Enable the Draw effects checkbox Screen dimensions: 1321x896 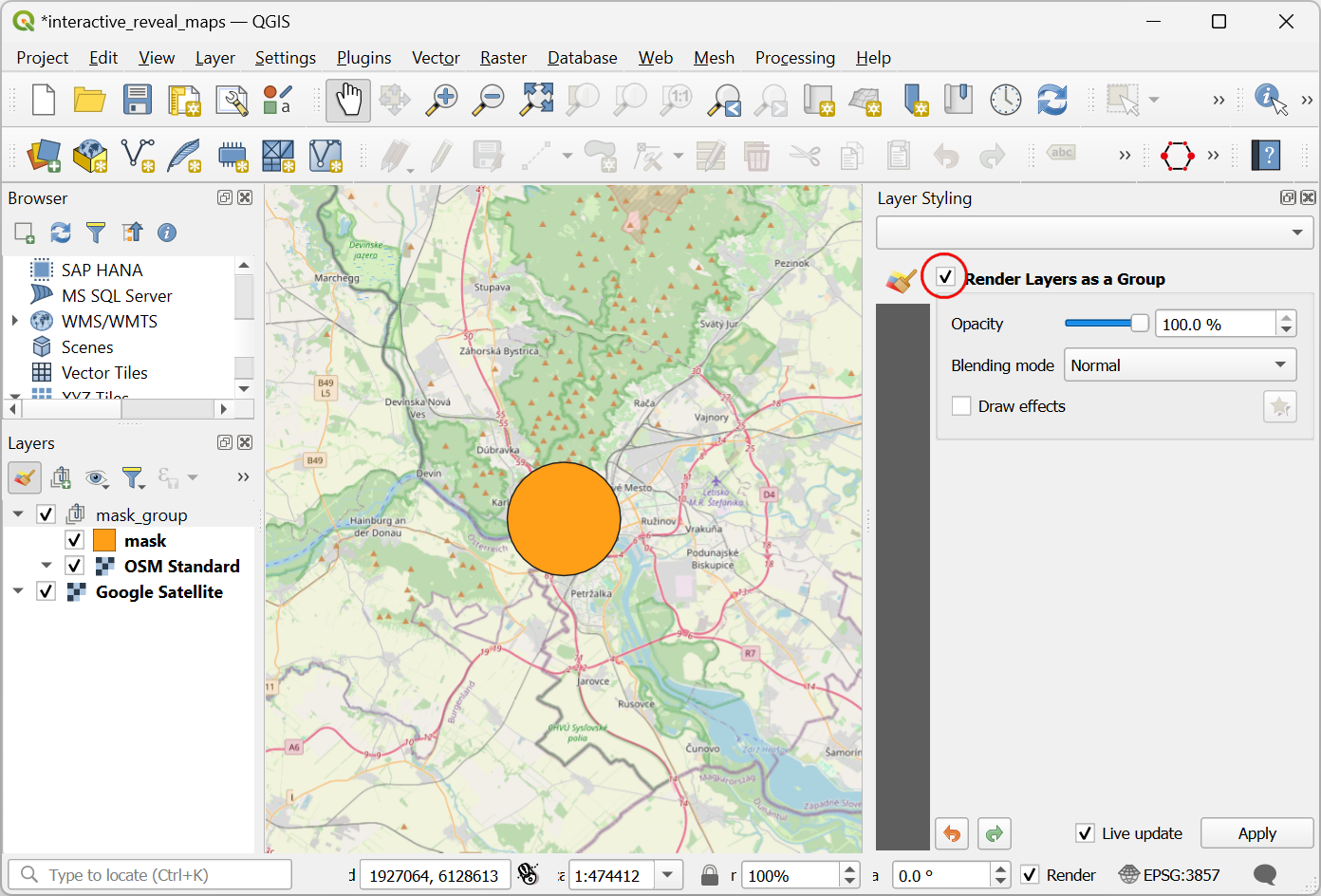click(961, 406)
